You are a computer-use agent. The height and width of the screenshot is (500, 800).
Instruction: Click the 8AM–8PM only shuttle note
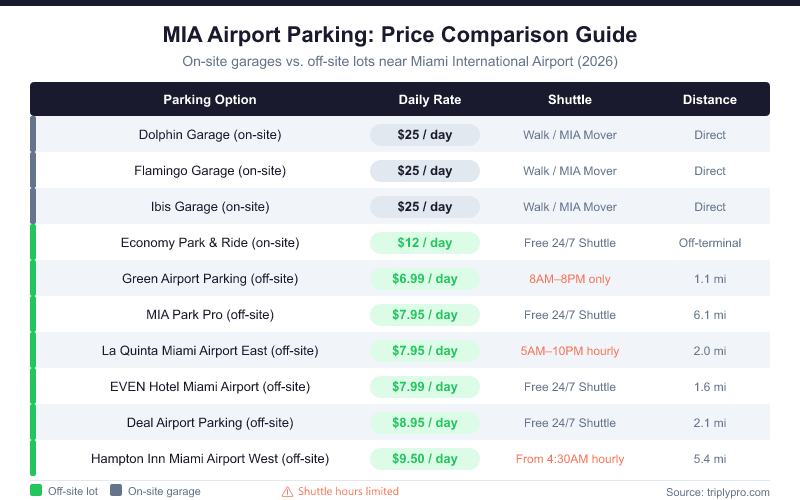[570, 279]
